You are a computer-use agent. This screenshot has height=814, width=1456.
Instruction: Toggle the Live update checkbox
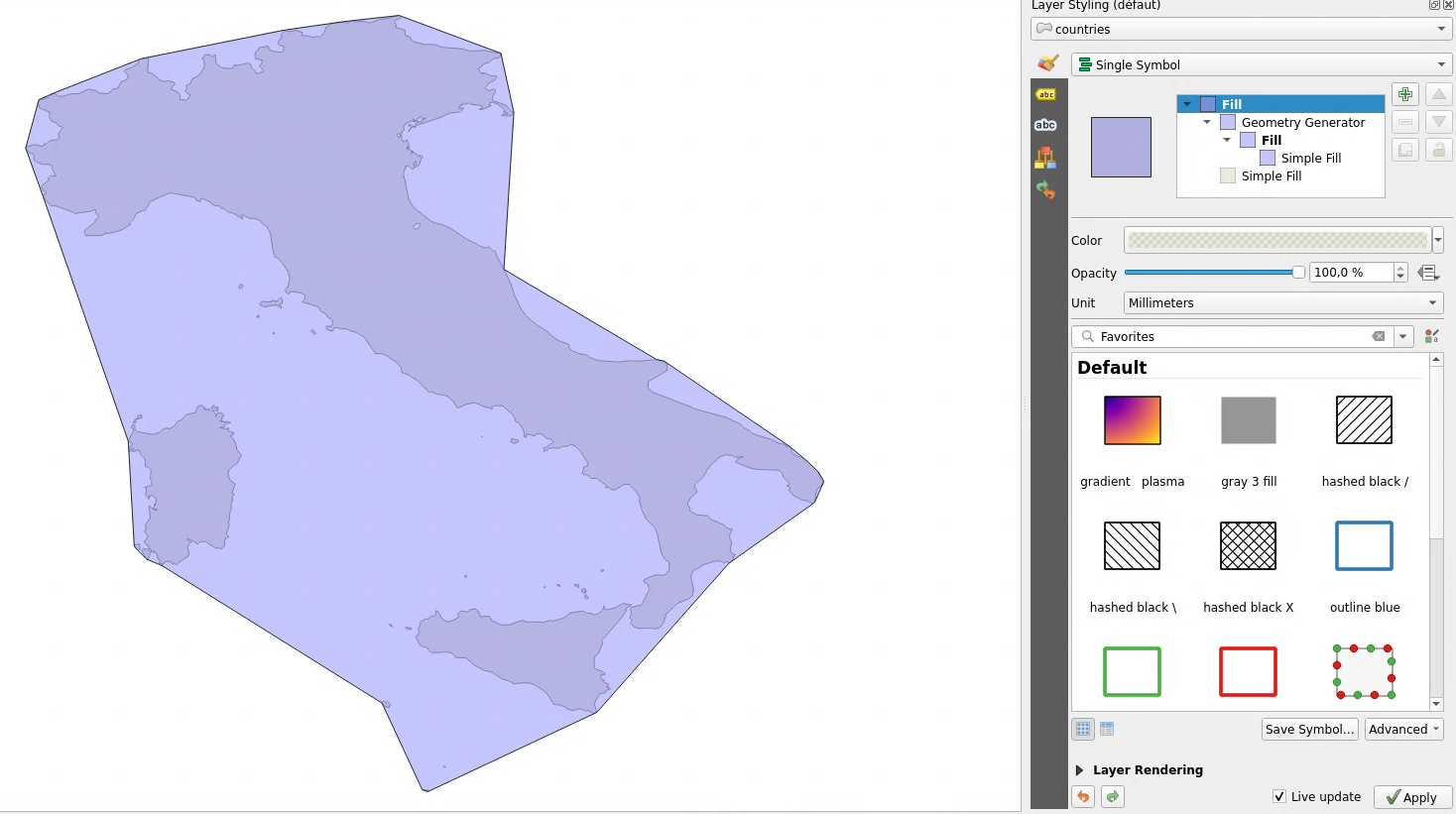coord(1279,796)
